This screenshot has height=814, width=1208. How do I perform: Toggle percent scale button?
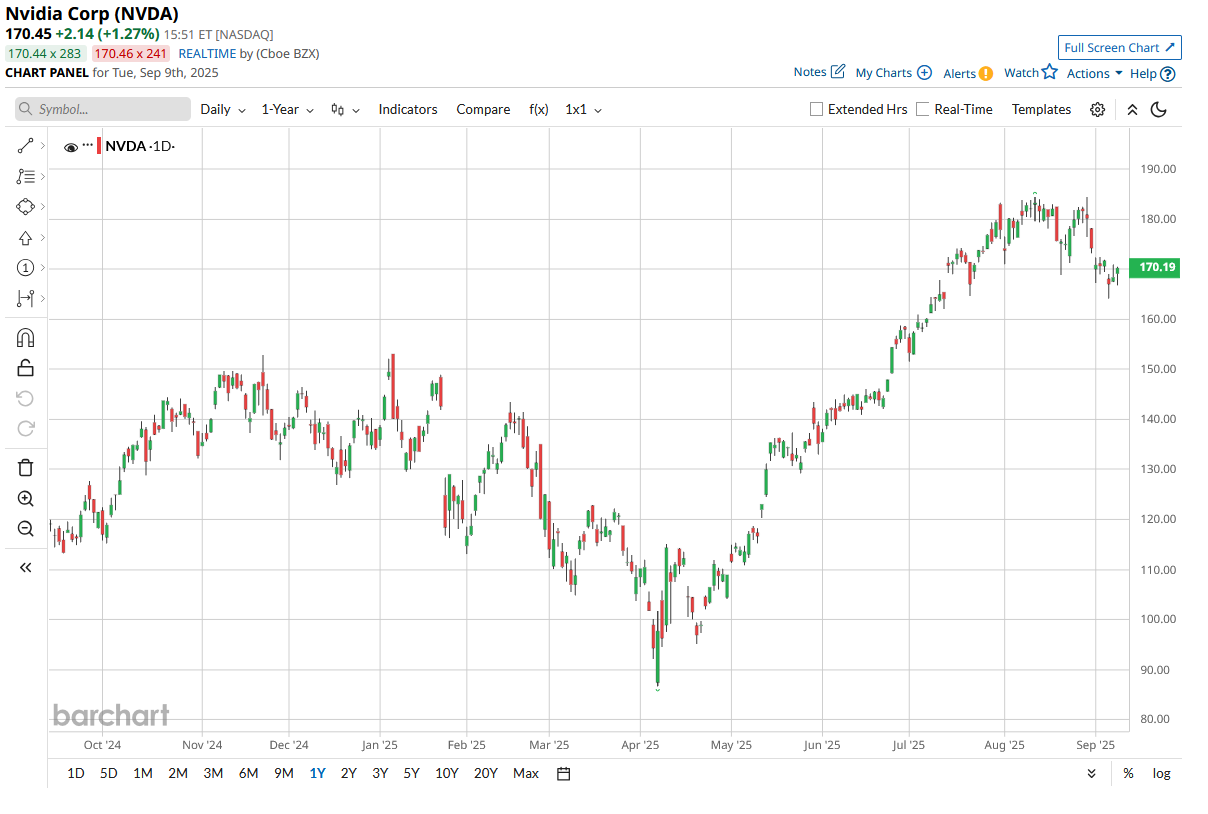(x=1128, y=773)
